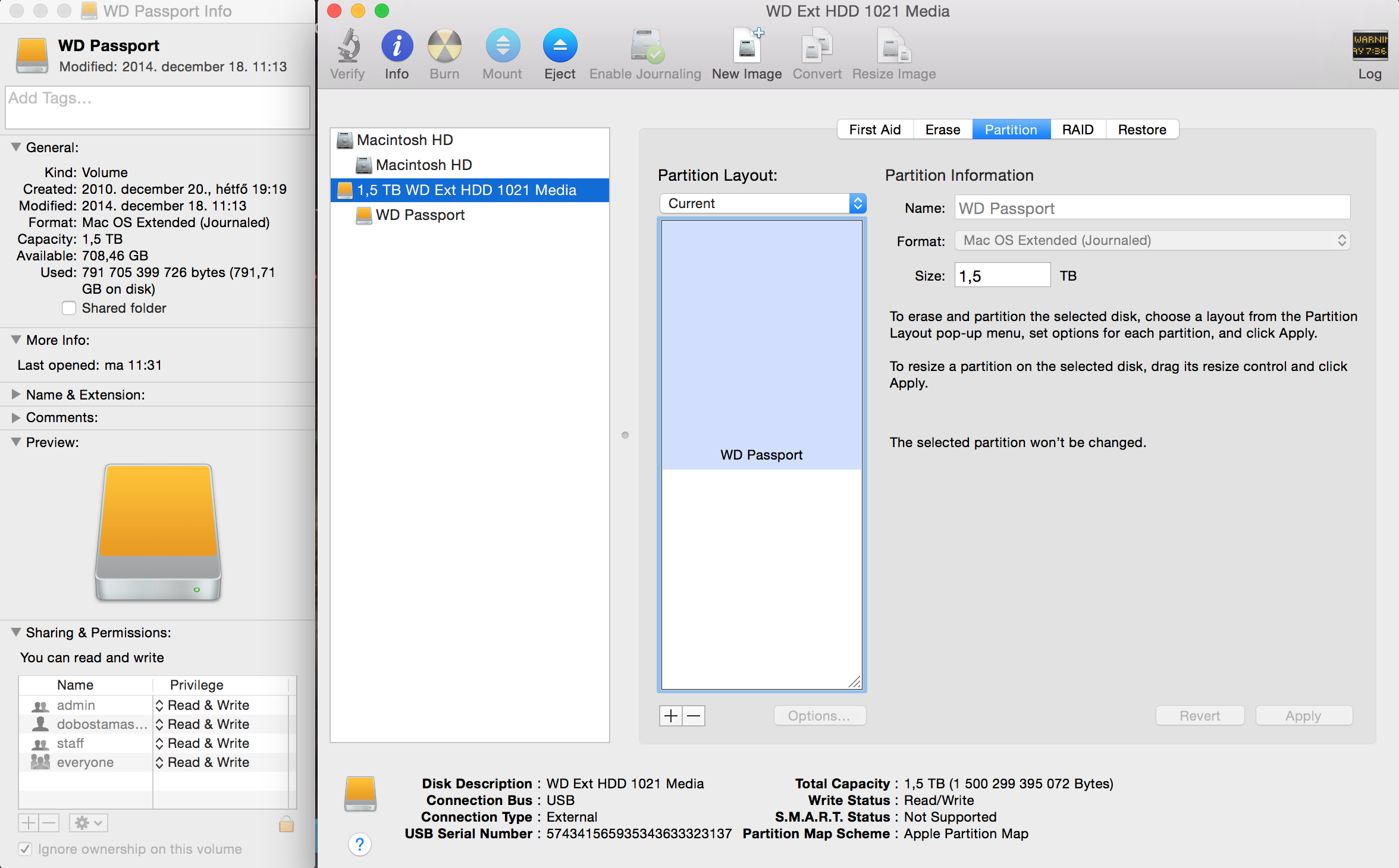Open the Partition Layout Current dropdown
This screenshot has height=868, width=1399.
pyautogui.click(x=763, y=203)
